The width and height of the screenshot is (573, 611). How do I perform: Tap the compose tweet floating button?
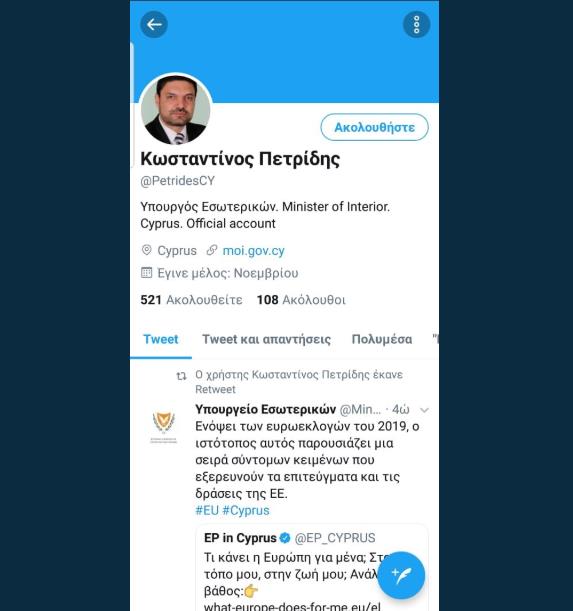[x=401, y=575]
